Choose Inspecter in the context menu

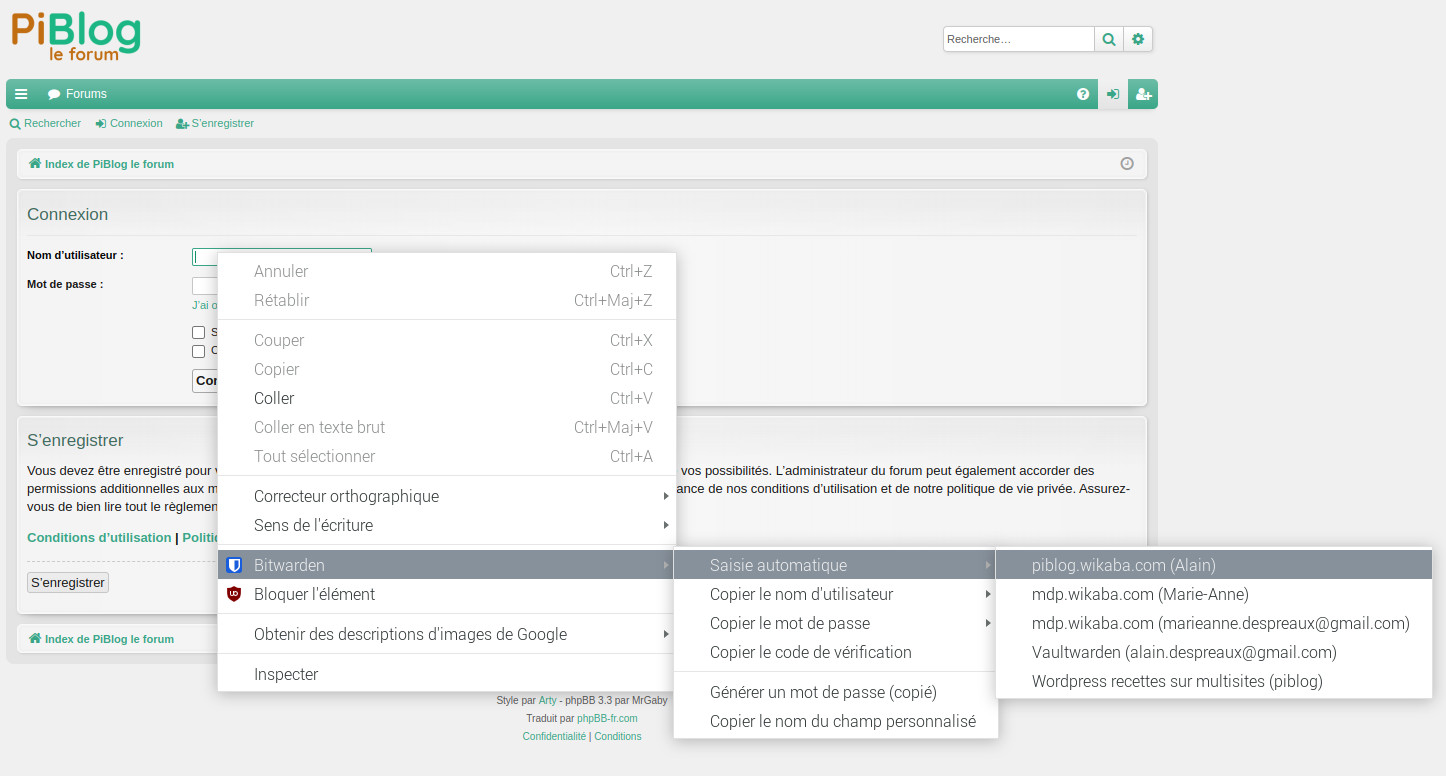click(x=286, y=674)
